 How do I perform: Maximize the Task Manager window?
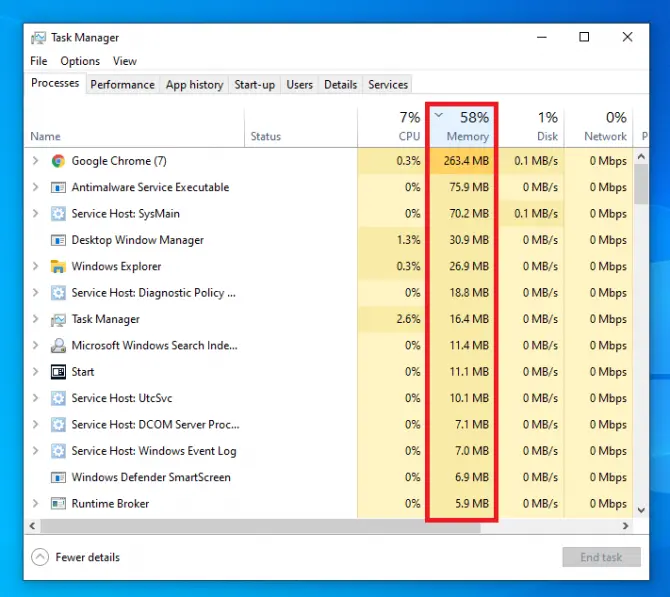584,37
